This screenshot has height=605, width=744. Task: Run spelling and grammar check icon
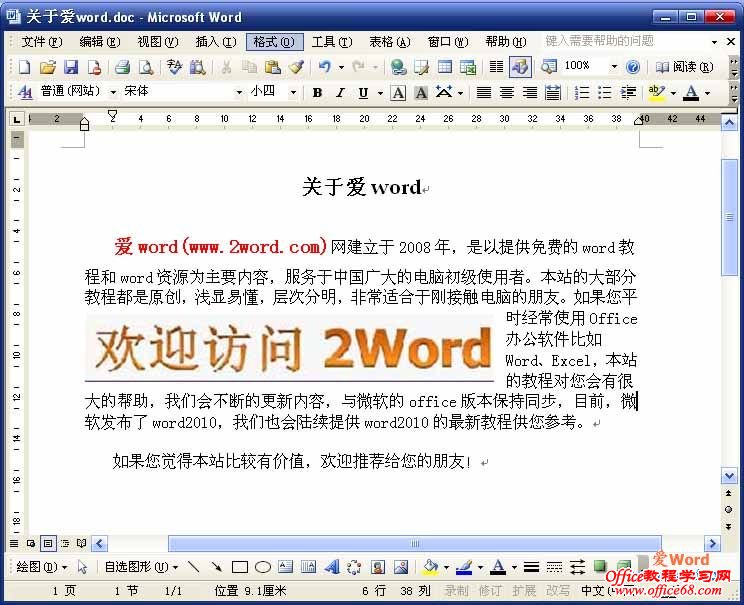click(x=175, y=67)
